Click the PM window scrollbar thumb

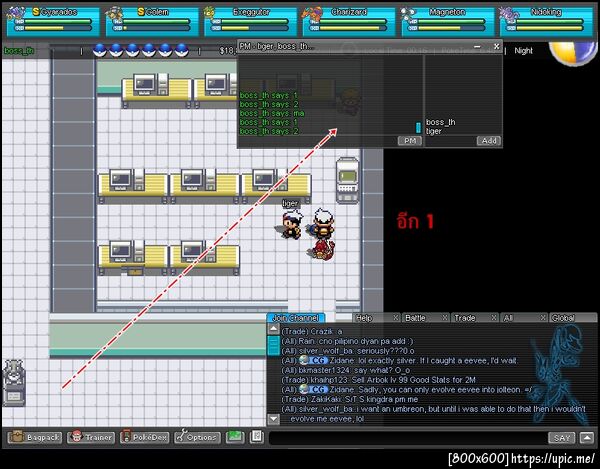coord(418,127)
